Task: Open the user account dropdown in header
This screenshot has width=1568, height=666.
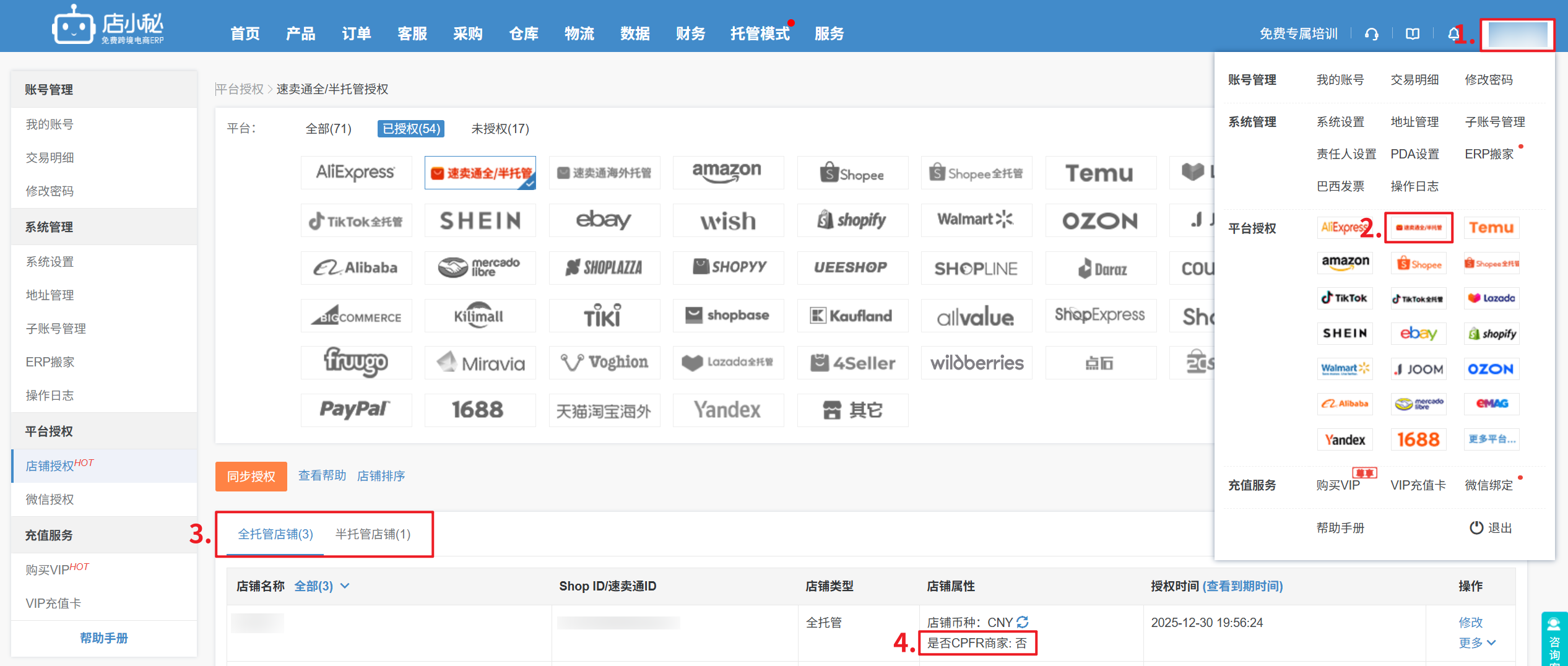Action: tap(1517, 35)
